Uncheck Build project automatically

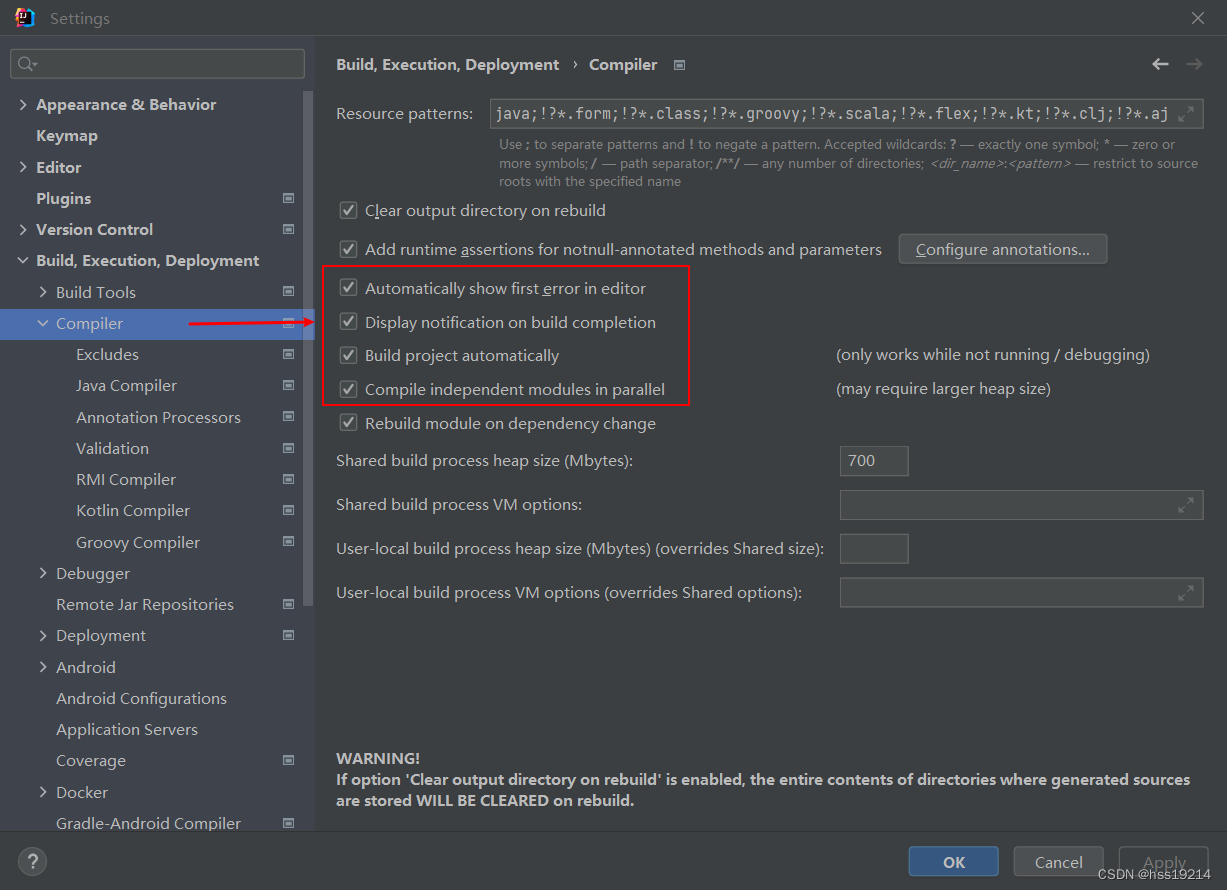[x=348, y=355]
